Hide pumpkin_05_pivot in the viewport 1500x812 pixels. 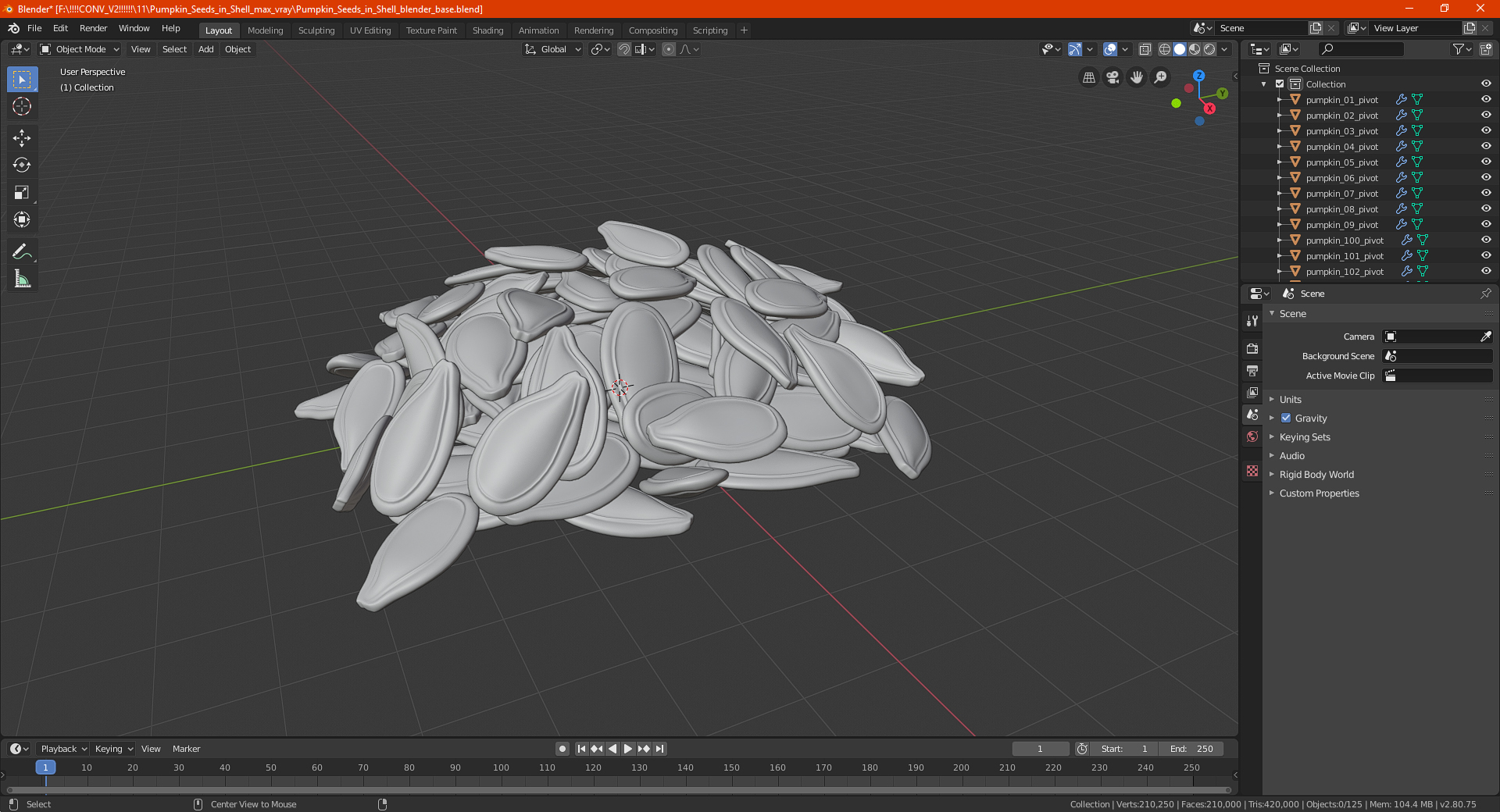coord(1486,162)
